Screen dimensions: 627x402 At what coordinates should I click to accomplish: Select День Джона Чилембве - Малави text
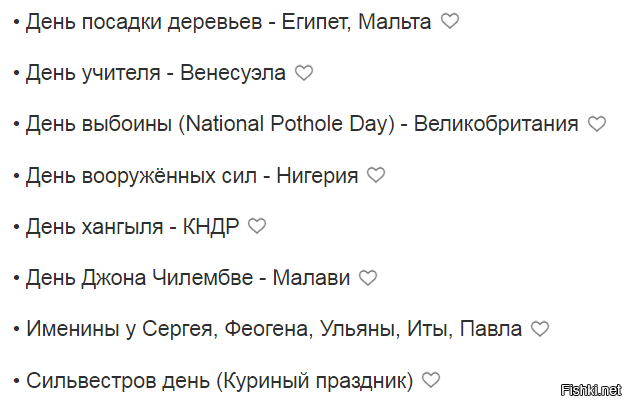coord(188,278)
